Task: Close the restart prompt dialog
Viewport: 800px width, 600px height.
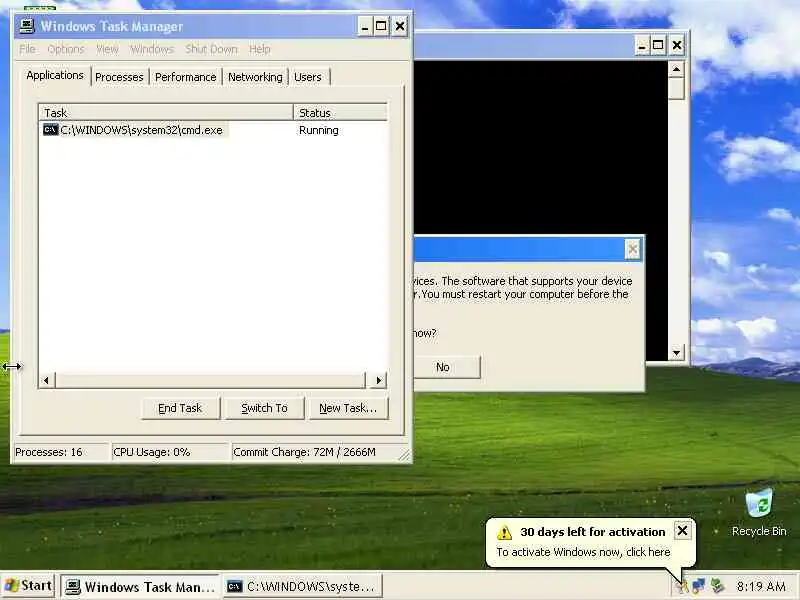Action: pos(633,249)
